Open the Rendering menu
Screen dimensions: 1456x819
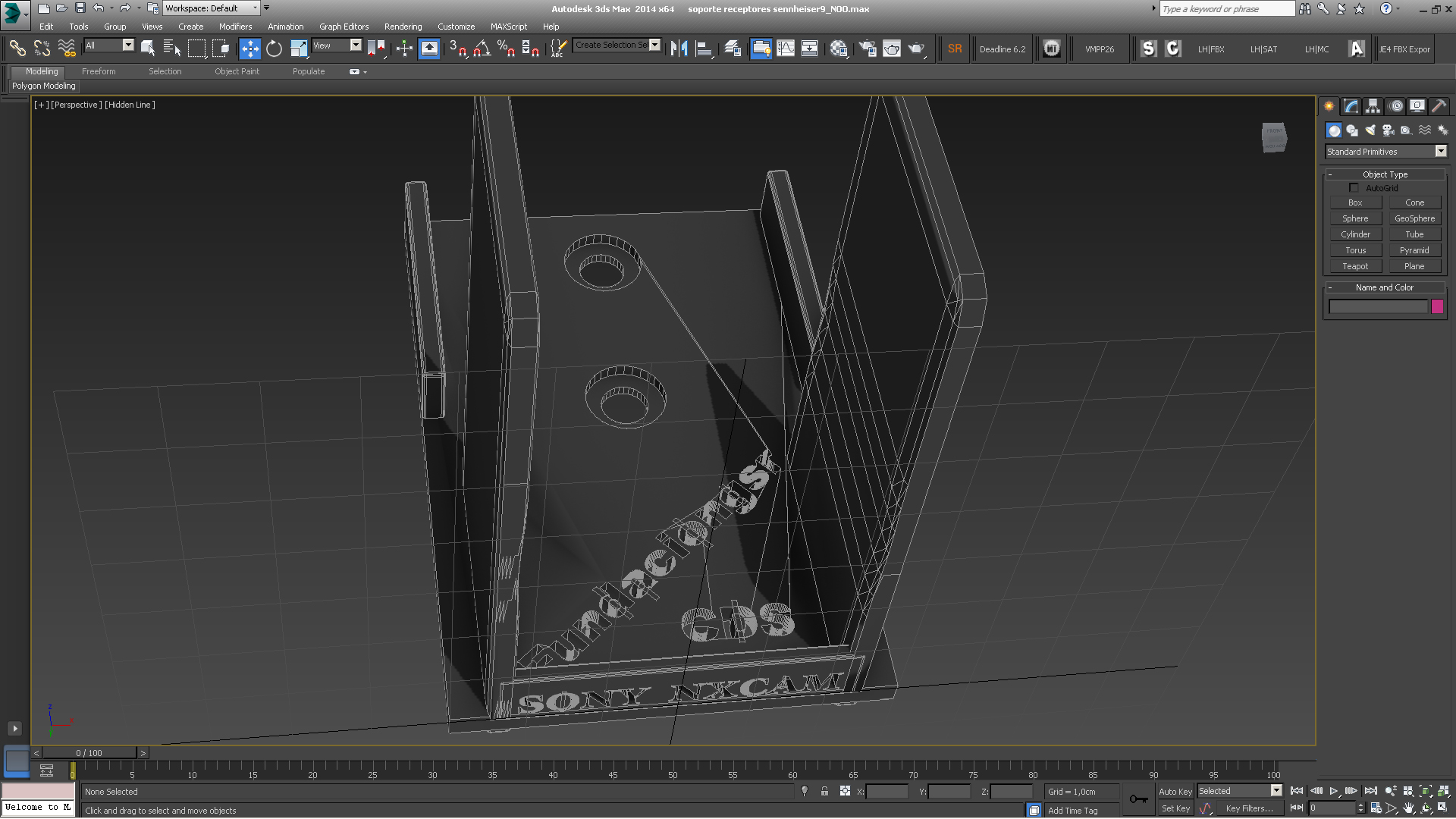pyautogui.click(x=403, y=27)
